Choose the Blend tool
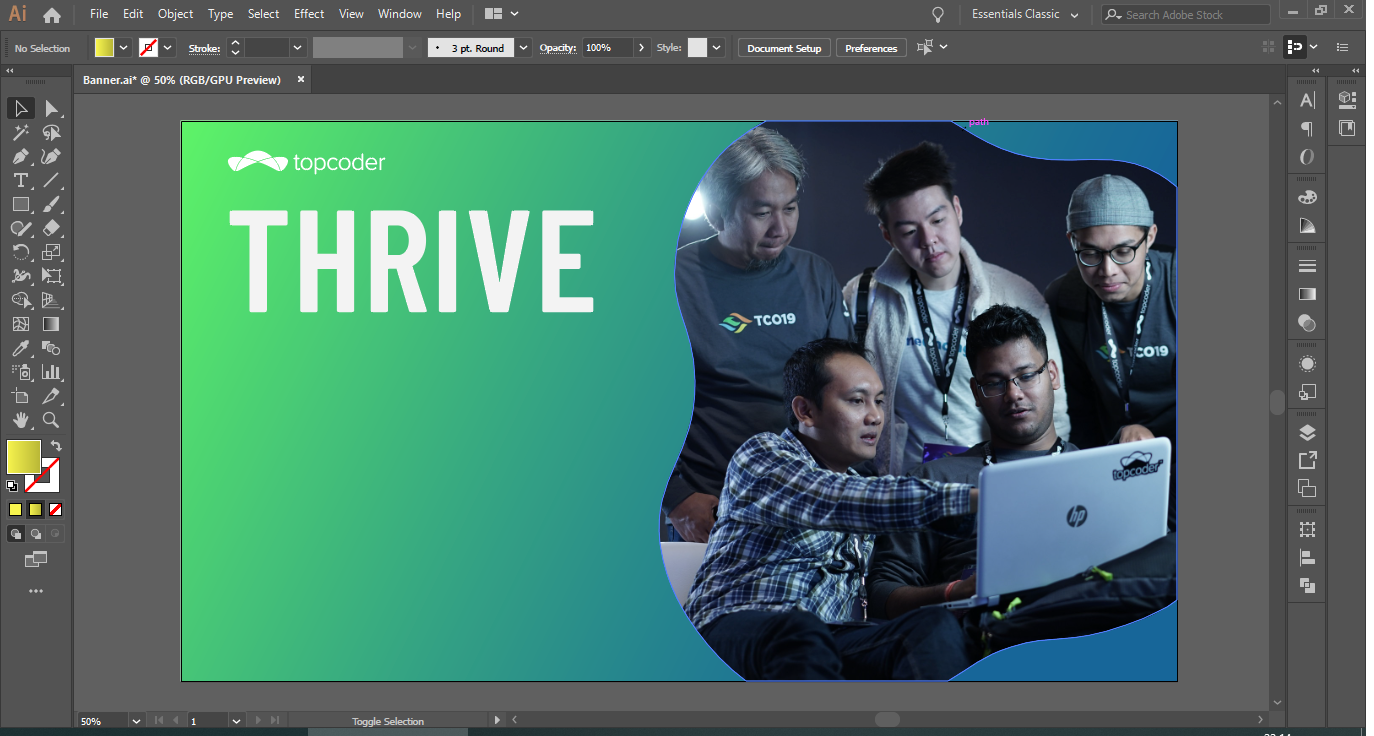This screenshot has height=736, width=1374. (x=52, y=348)
